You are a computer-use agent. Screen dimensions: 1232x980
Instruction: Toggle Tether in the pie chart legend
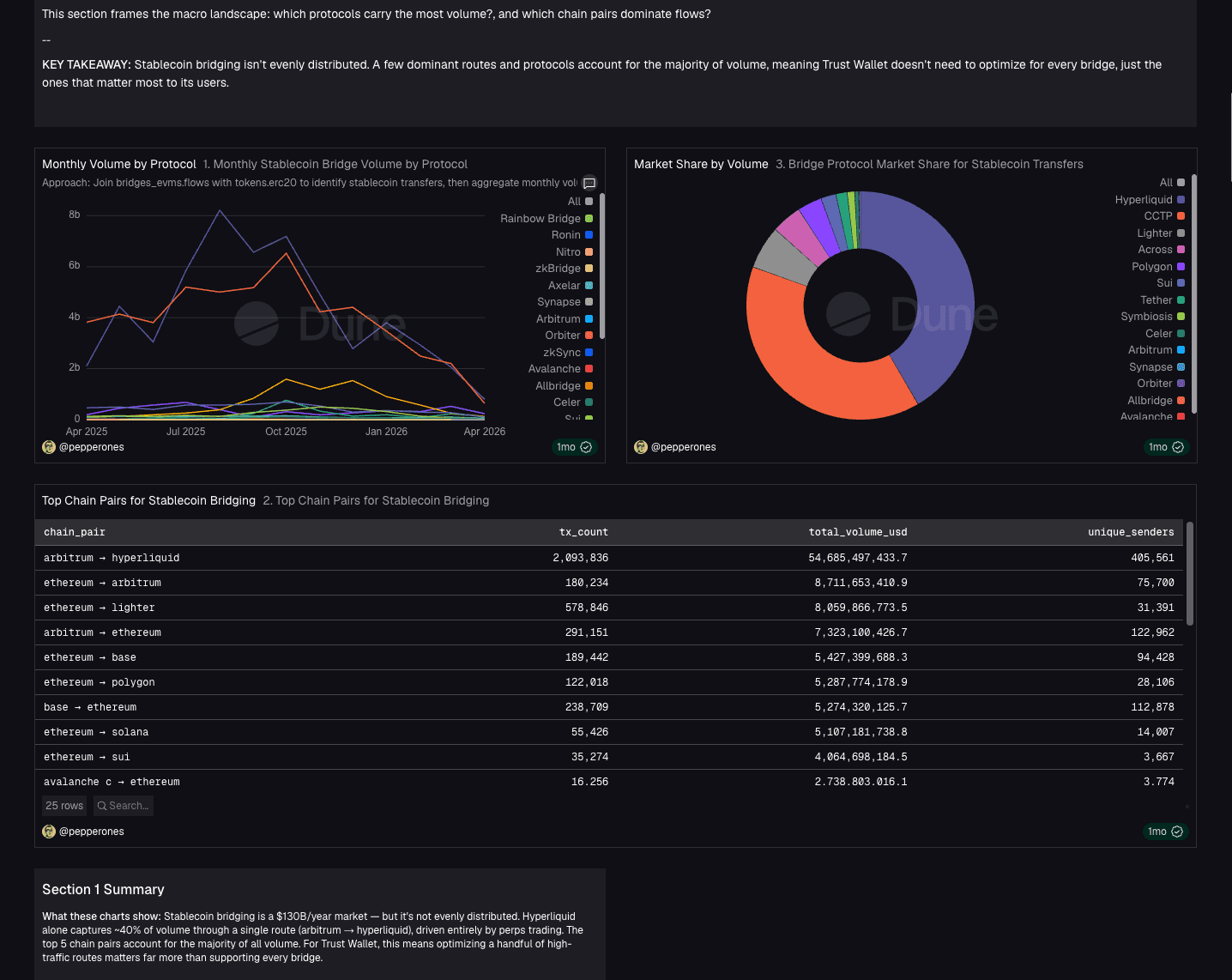tap(1163, 300)
